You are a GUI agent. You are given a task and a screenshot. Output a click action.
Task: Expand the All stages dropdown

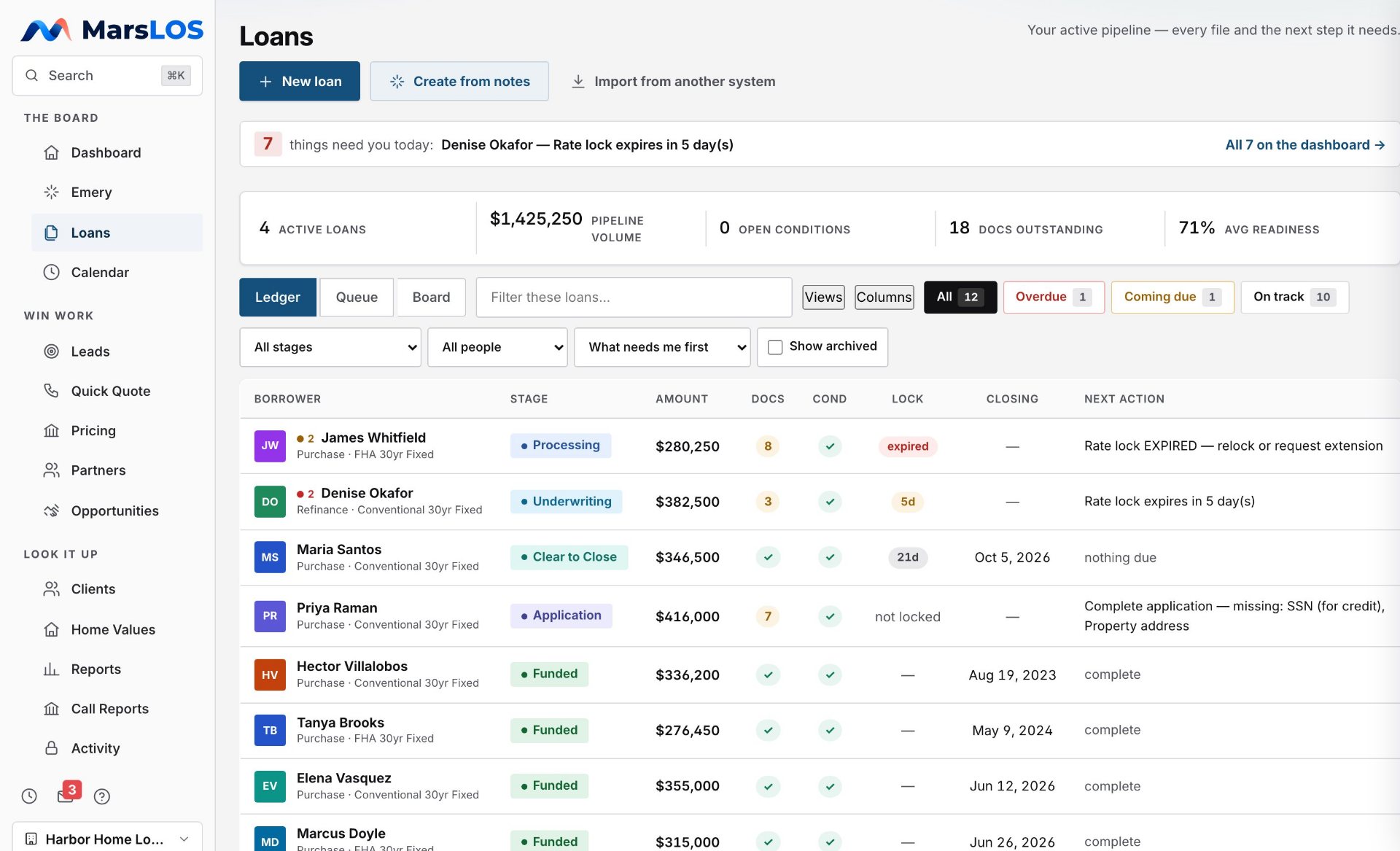click(330, 347)
